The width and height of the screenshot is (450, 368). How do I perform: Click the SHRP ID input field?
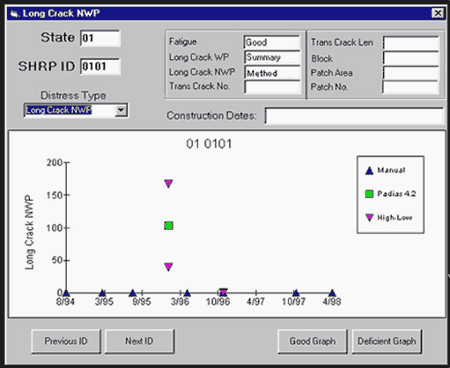tap(100, 66)
